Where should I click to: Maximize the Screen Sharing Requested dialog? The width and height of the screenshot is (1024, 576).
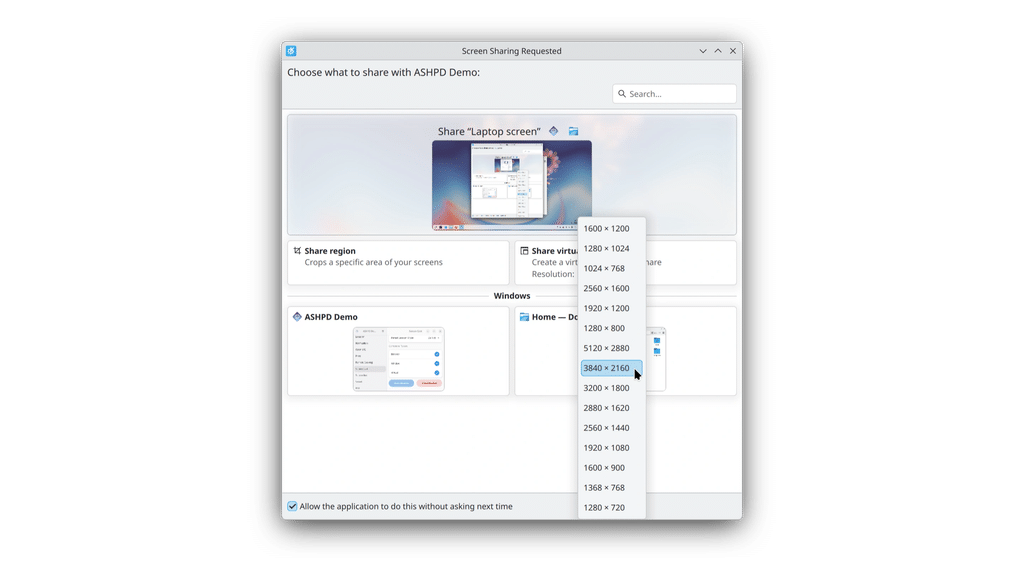click(x=718, y=51)
